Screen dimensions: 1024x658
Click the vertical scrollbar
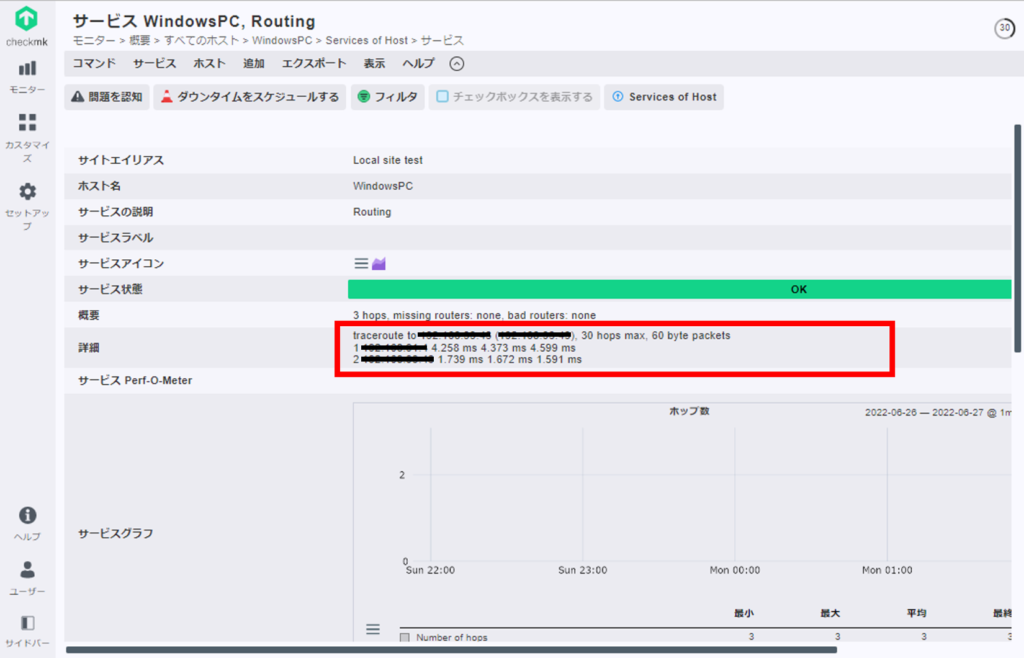point(1017,238)
